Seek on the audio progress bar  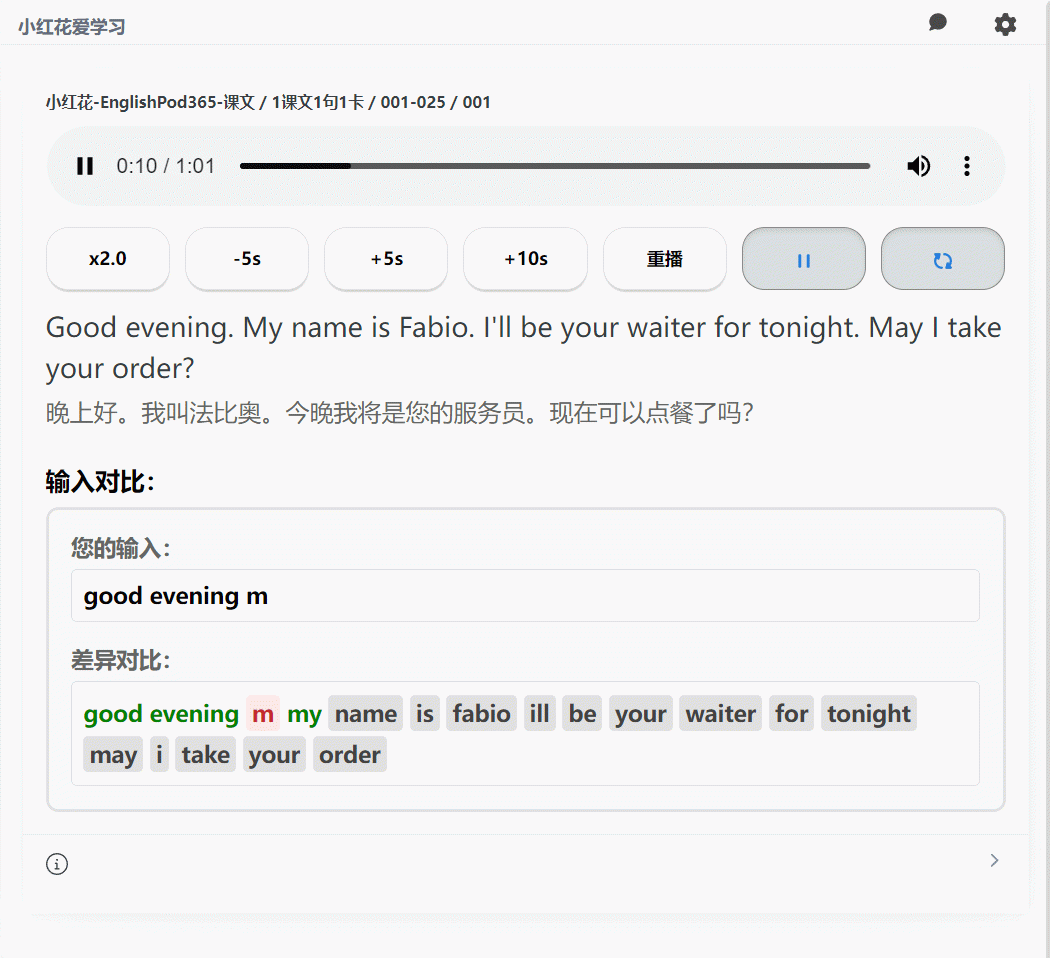click(554, 166)
